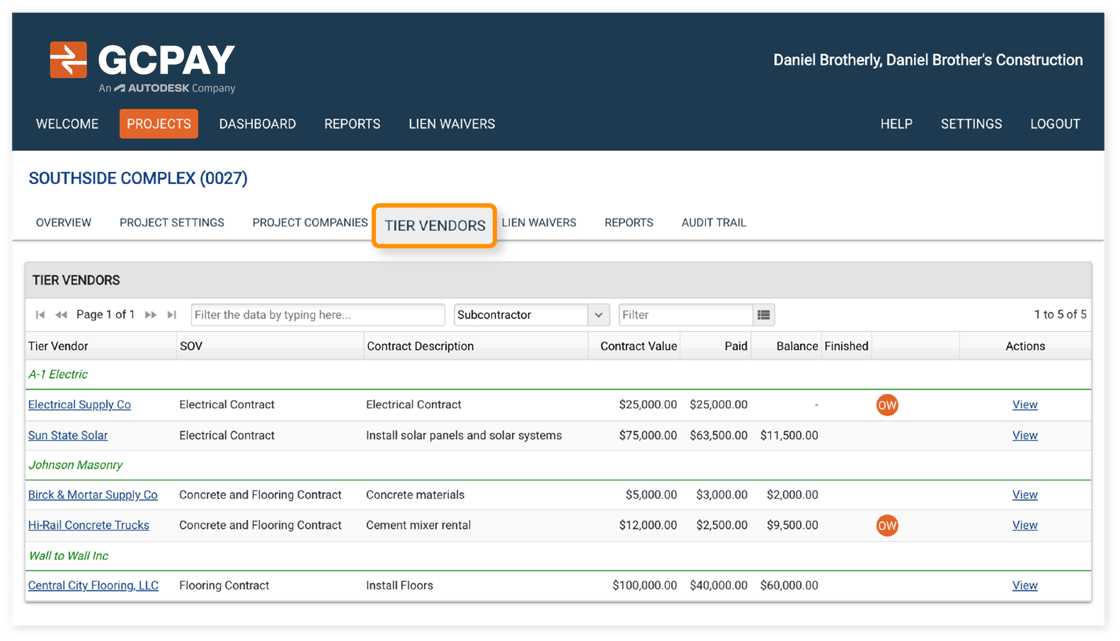The height and width of the screenshot is (641, 1120).
Task: Click Logout in the header
Action: 1055,124
